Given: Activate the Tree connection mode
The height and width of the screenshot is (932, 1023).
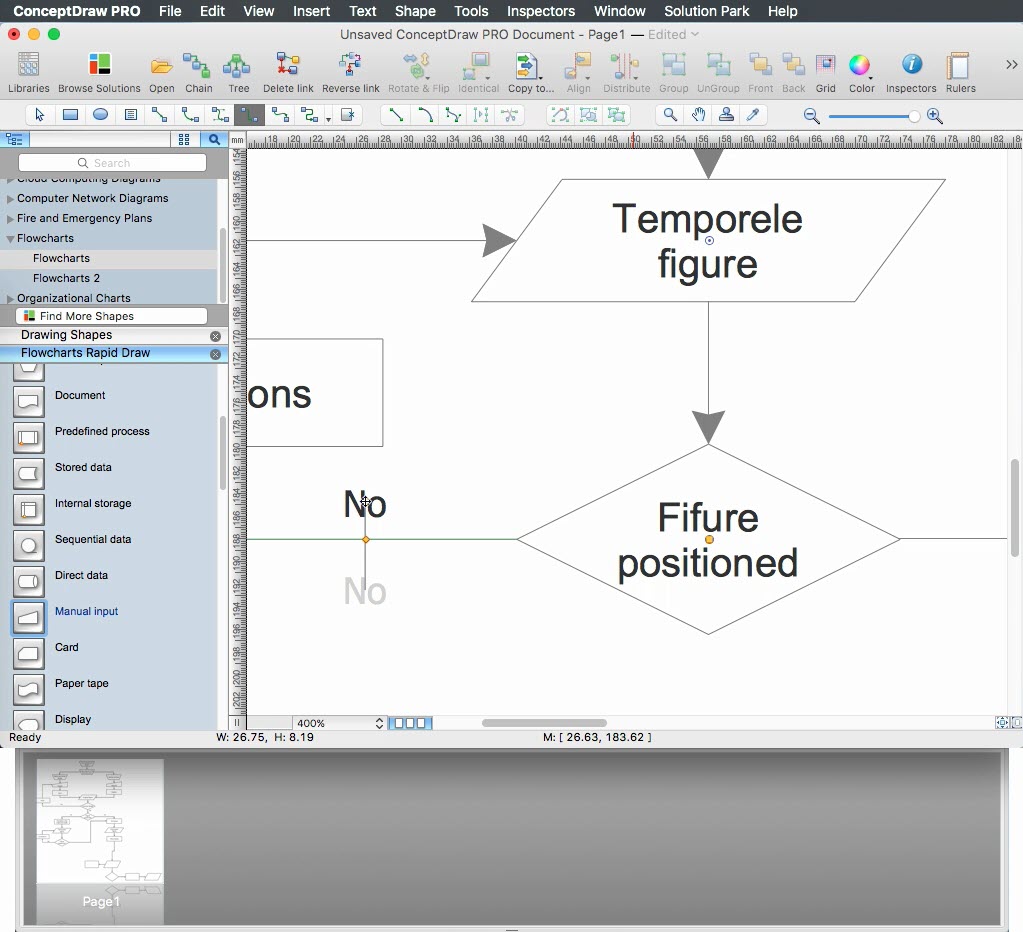Looking at the screenshot, I should pyautogui.click(x=237, y=65).
